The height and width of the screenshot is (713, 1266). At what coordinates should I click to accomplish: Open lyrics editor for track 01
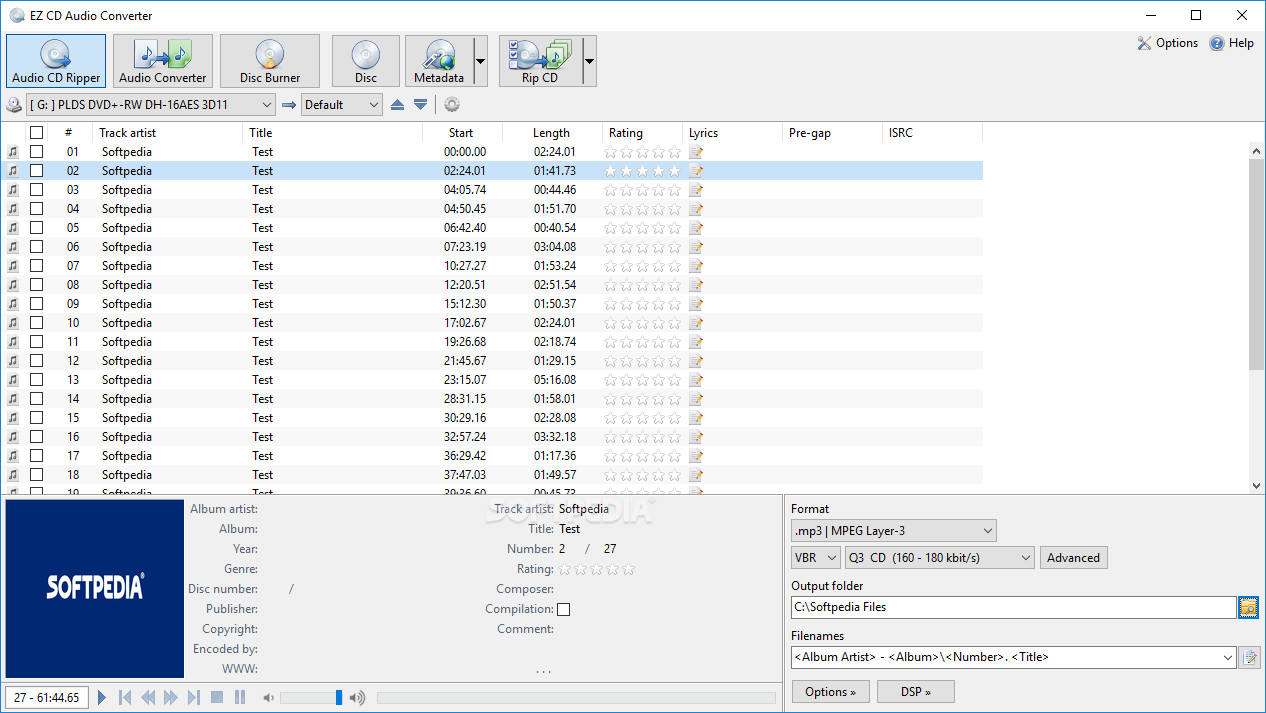696,152
